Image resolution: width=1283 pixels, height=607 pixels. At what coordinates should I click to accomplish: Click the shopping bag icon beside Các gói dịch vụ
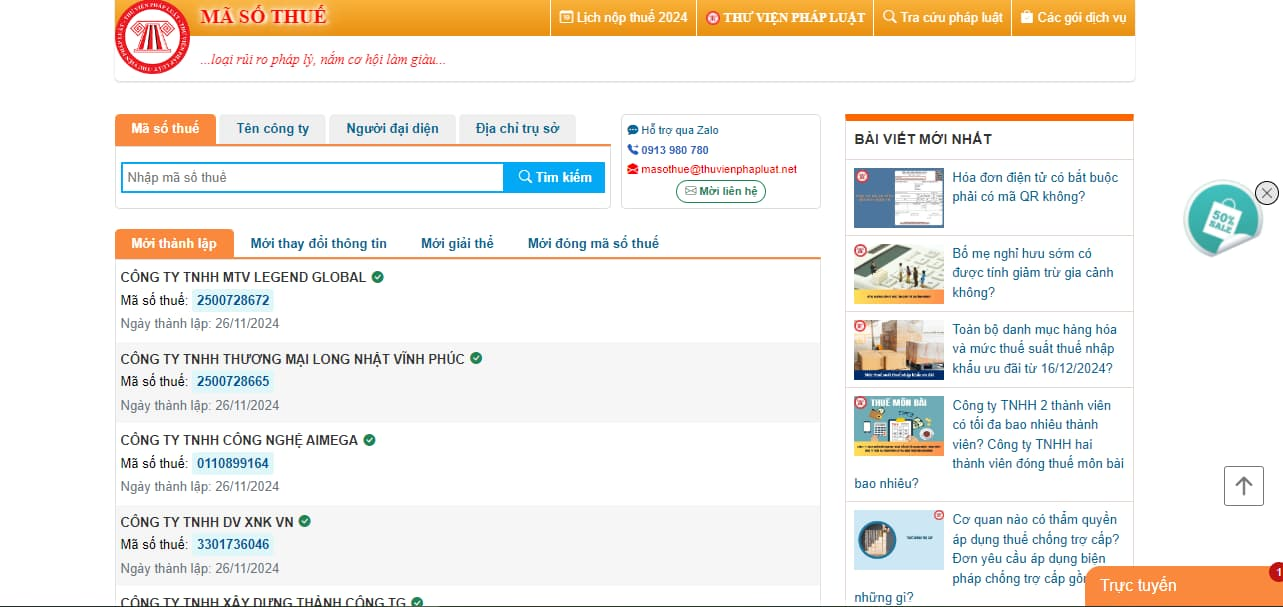tap(1026, 18)
